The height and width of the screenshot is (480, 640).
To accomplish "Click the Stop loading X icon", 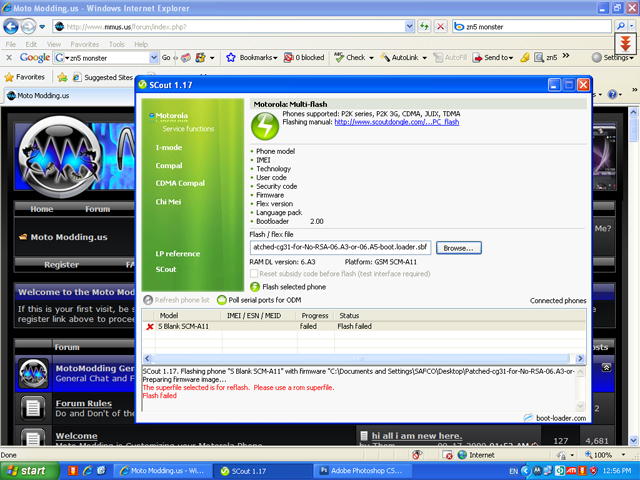I will click(x=440, y=27).
